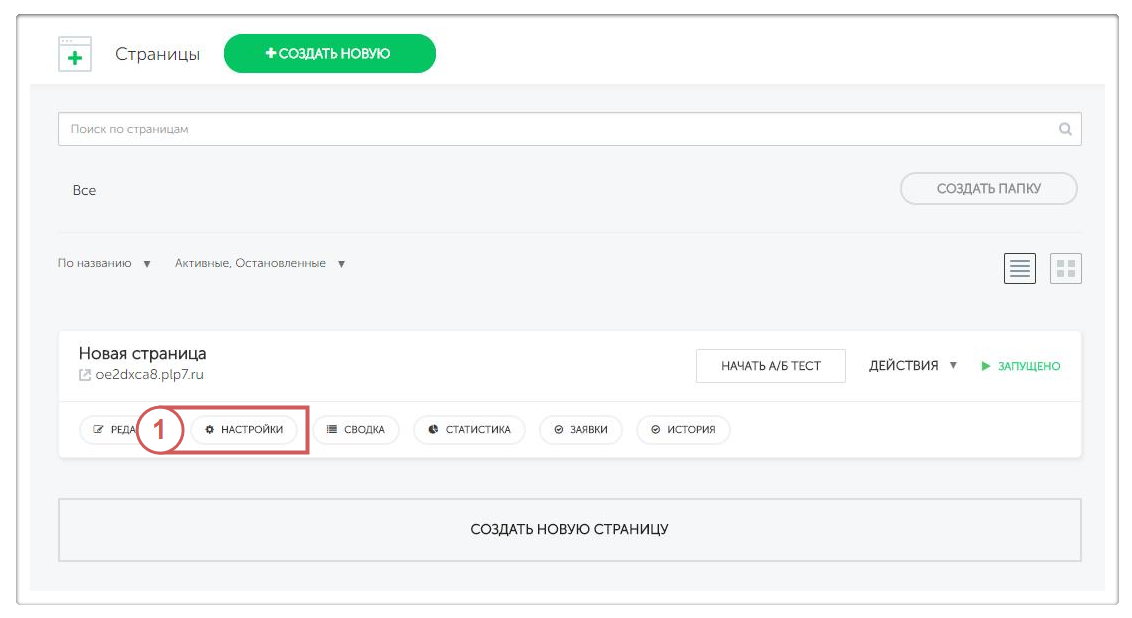Click external link icon beside oe2dxca8.plp7.ru
This screenshot has height=618, width=1132.
click(x=85, y=375)
